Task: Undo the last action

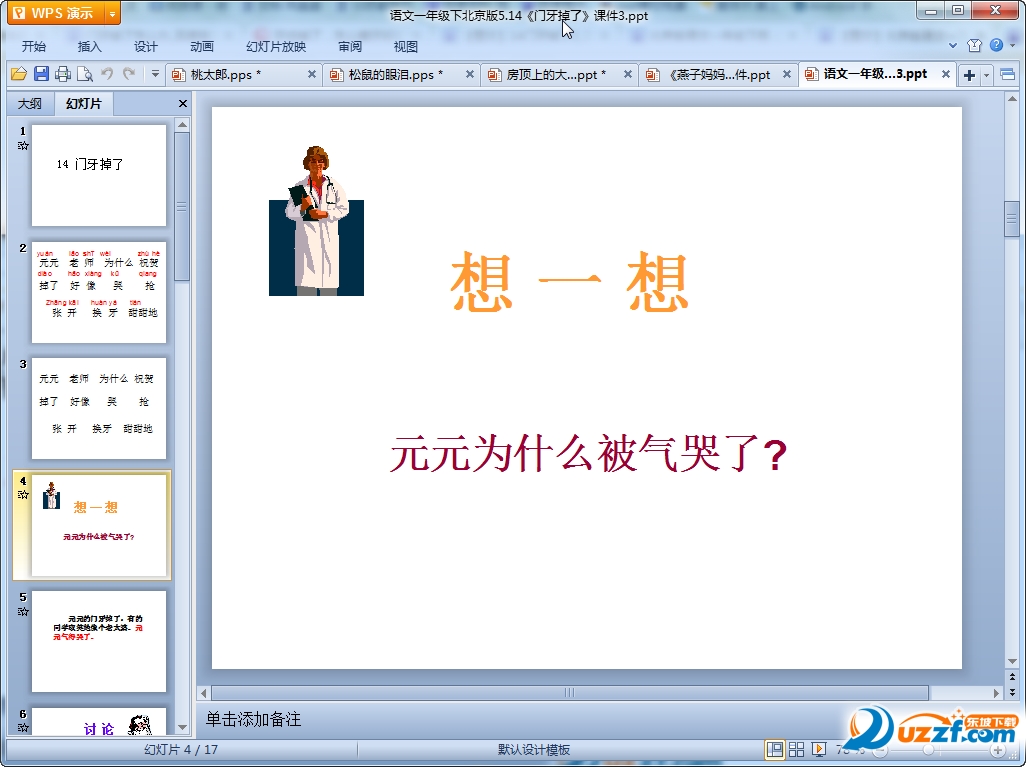Action: point(107,74)
